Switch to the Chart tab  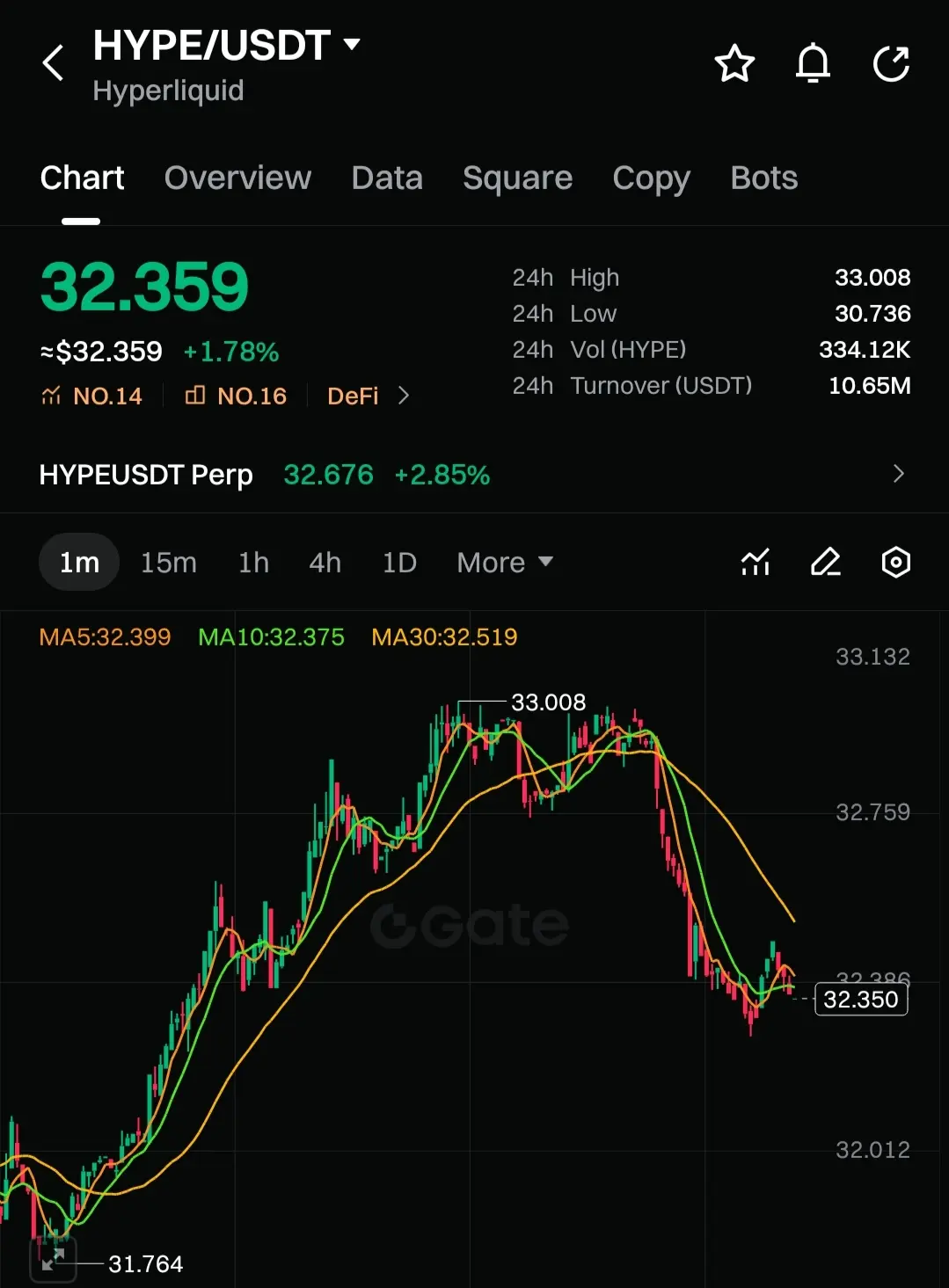82,178
